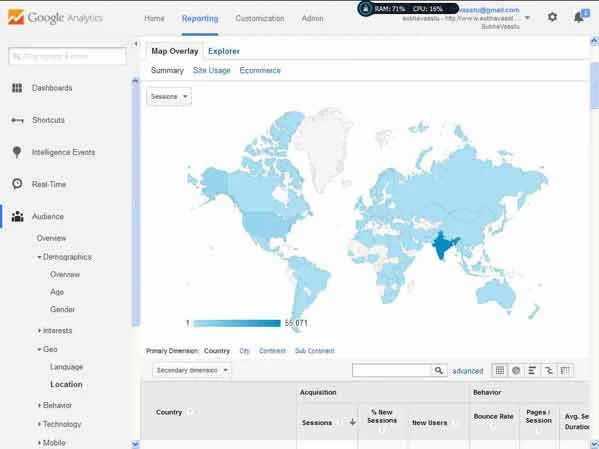Collapse the sidebar with the arrow handle
Viewport: 599px width, 449px height.
point(136,44)
